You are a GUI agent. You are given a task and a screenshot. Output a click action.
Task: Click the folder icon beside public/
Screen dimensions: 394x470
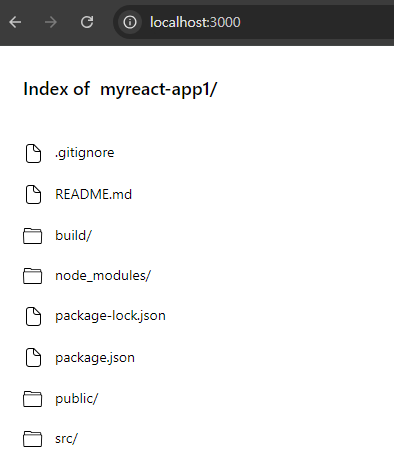click(x=33, y=399)
